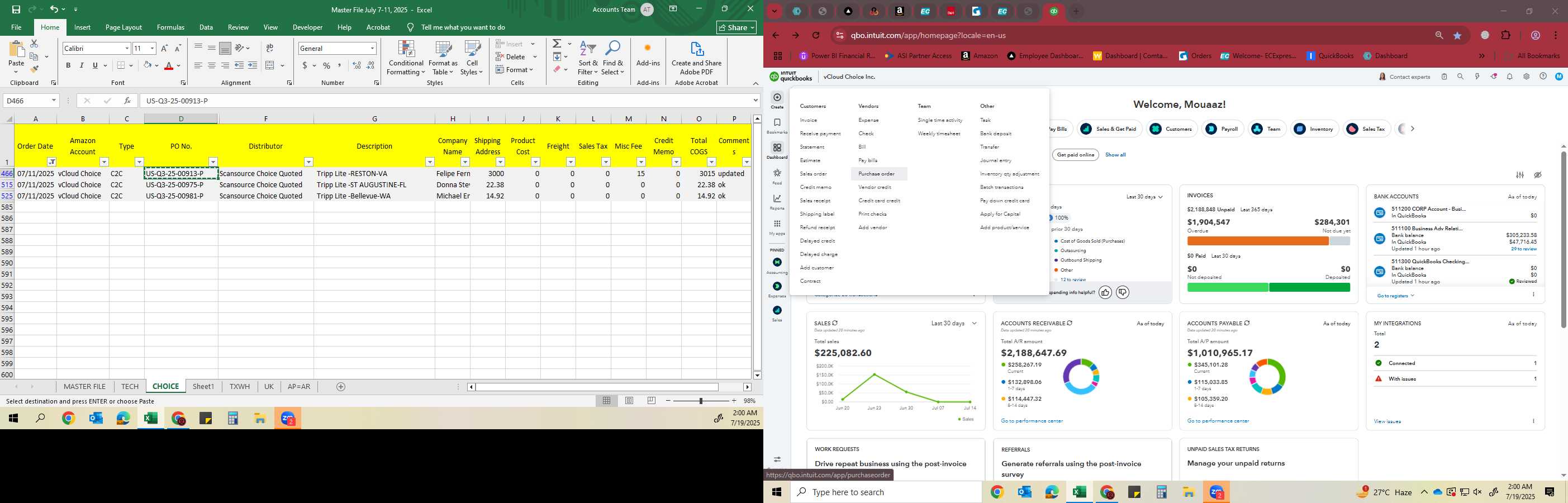Open the Distributor column filter dropdown
This screenshot has width=1568, height=503.
pos(308,162)
